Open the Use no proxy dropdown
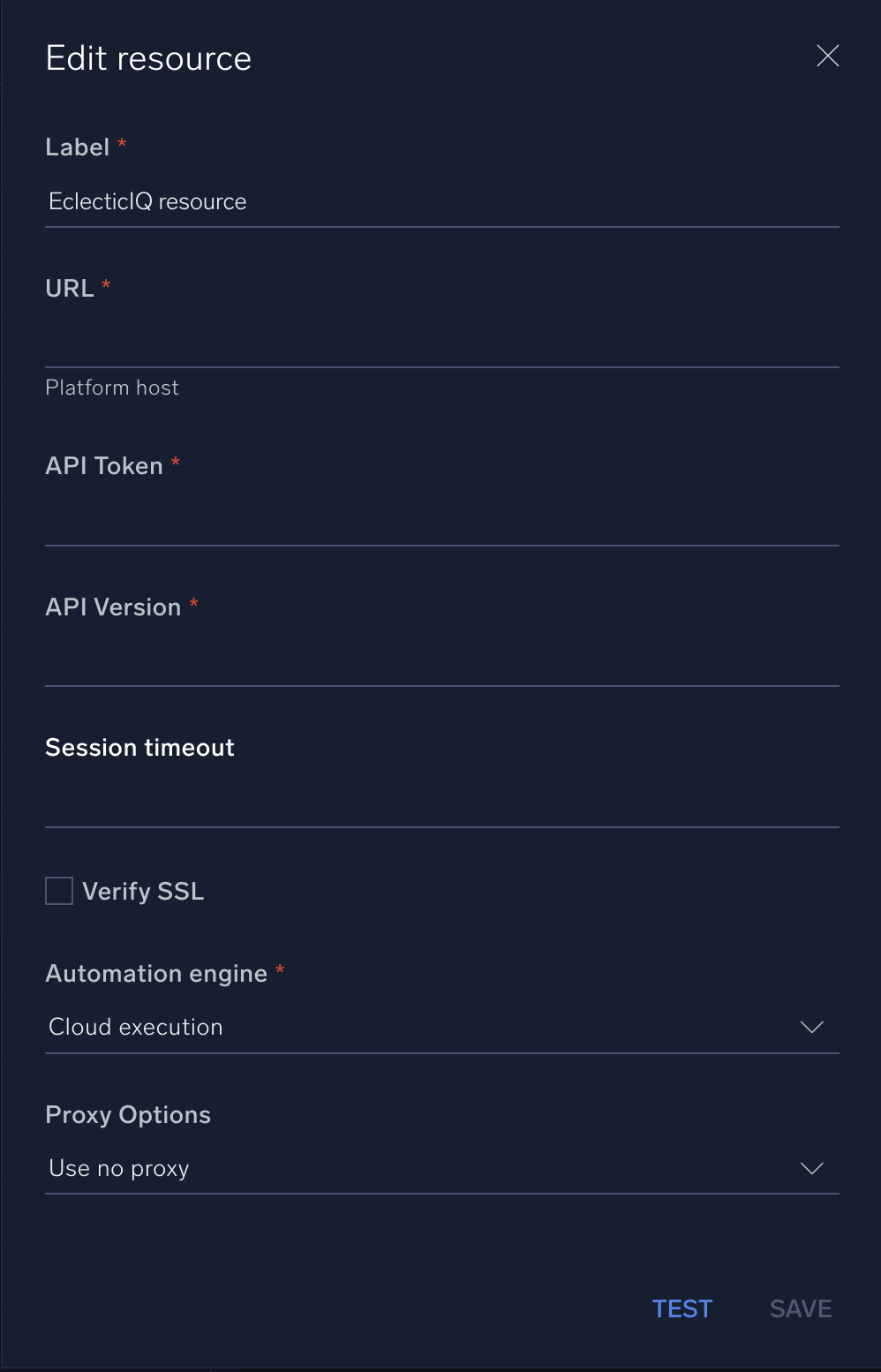This screenshot has width=881, height=1372. click(424, 1168)
